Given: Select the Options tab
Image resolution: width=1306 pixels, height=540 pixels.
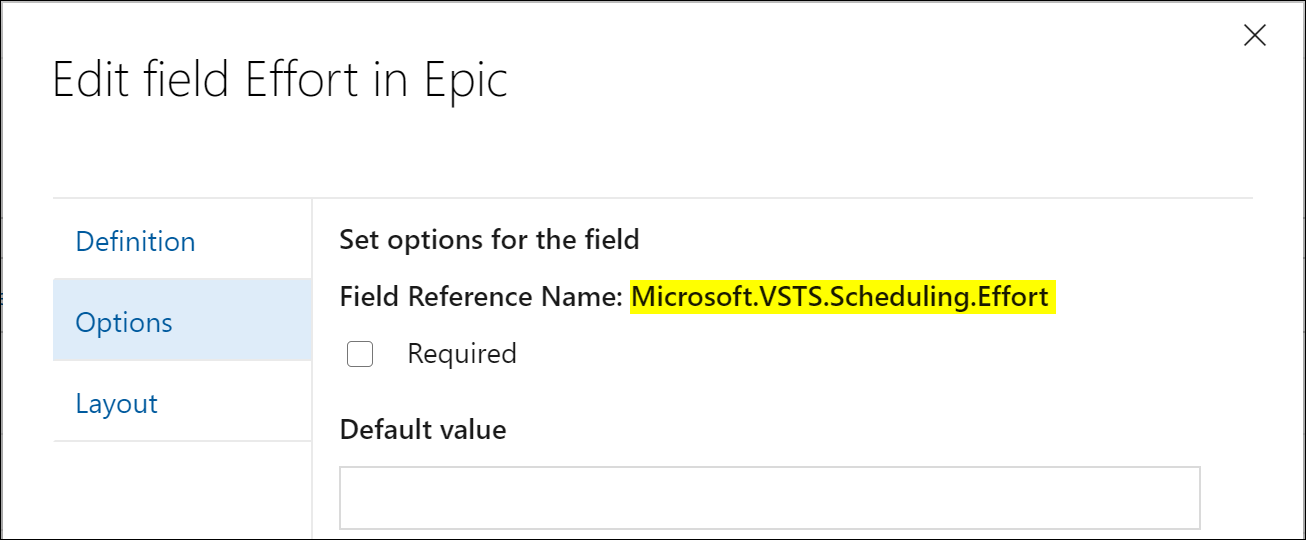Looking at the screenshot, I should 182,322.
